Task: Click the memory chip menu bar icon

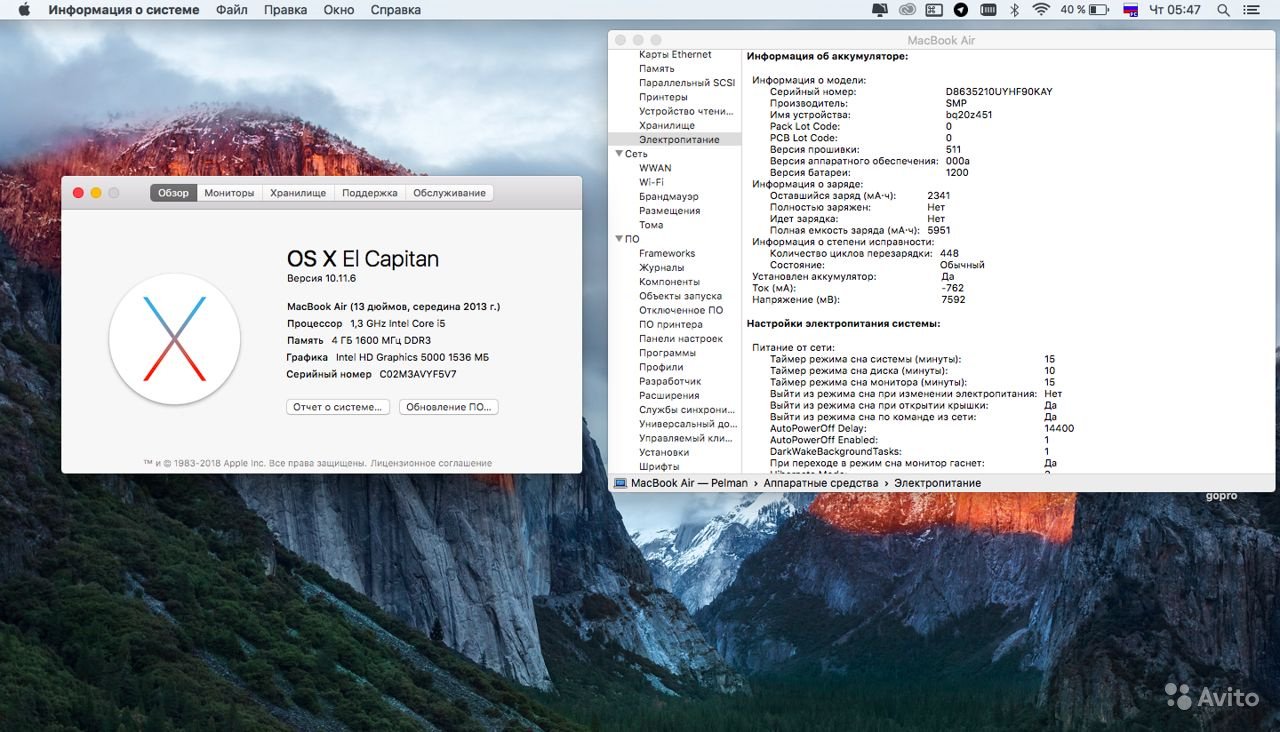Action: click(988, 10)
